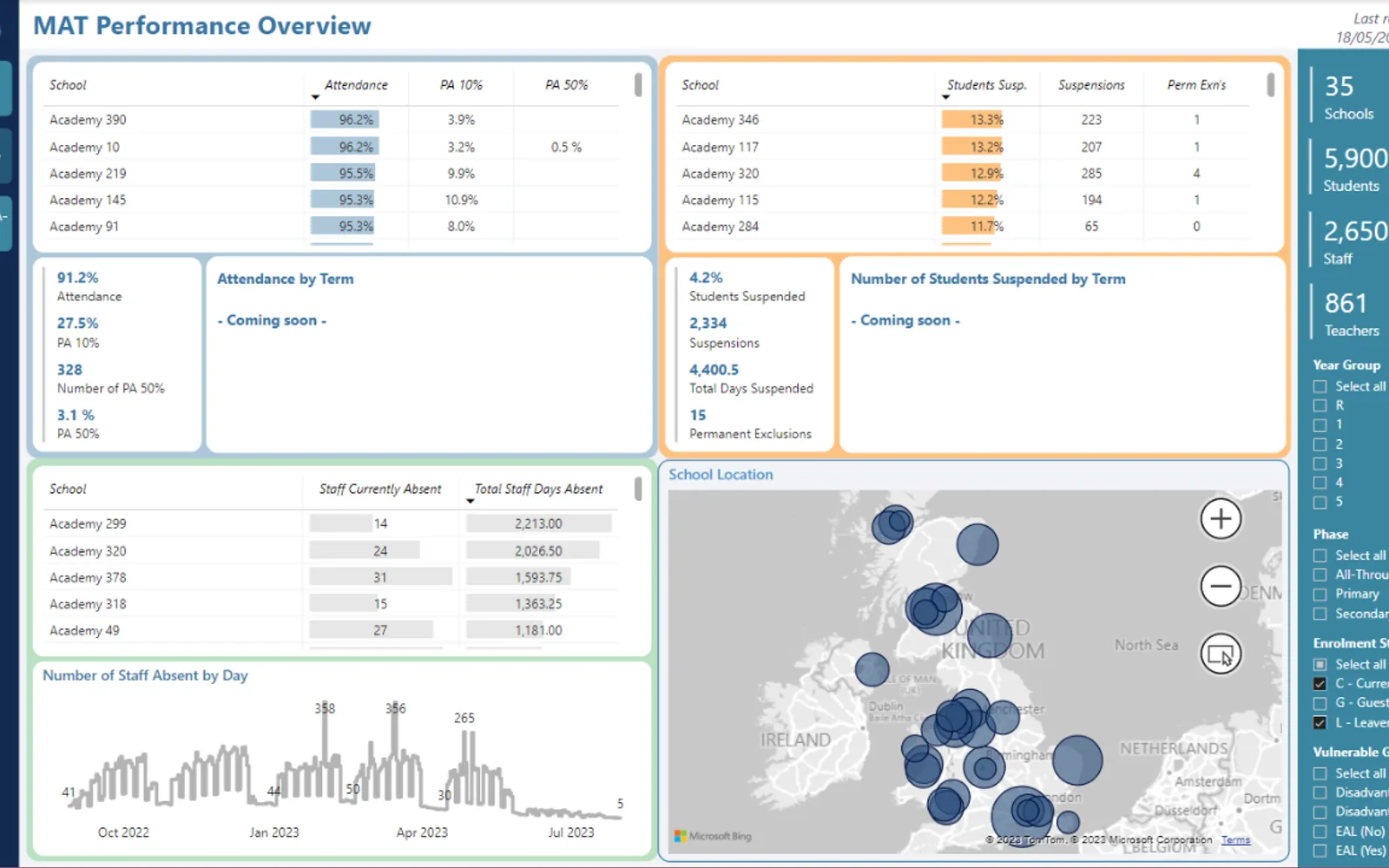Open the Terms link on the map
This screenshot has width=1389, height=868.
click(x=1235, y=840)
